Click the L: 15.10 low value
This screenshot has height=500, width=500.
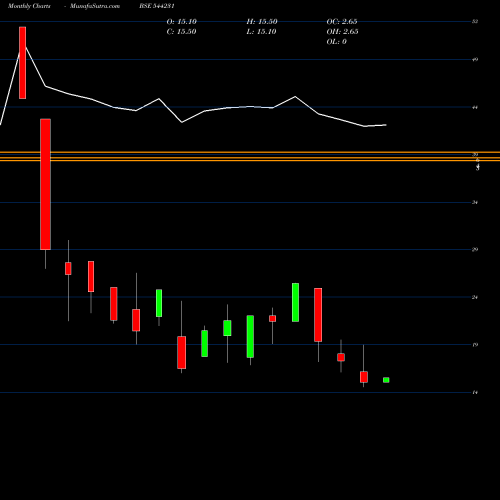click(x=261, y=32)
